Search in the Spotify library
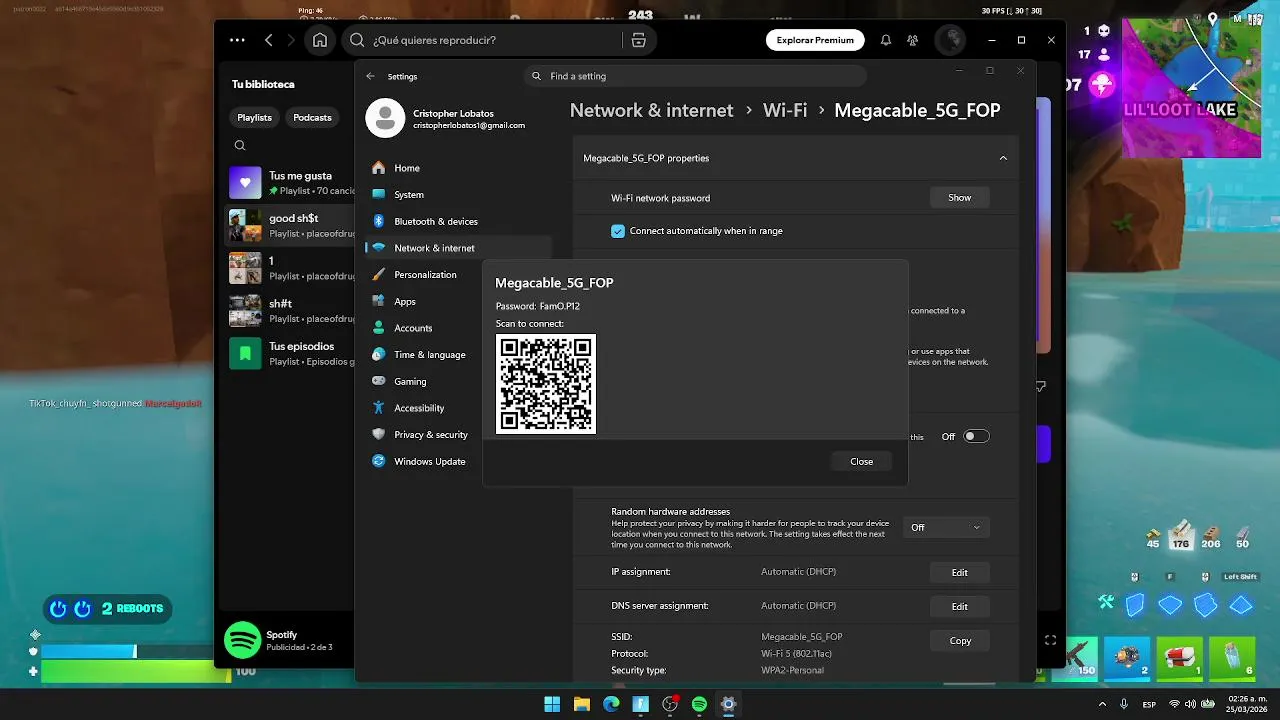The width and height of the screenshot is (1280, 720). pyautogui.click(x=240, y=145)
